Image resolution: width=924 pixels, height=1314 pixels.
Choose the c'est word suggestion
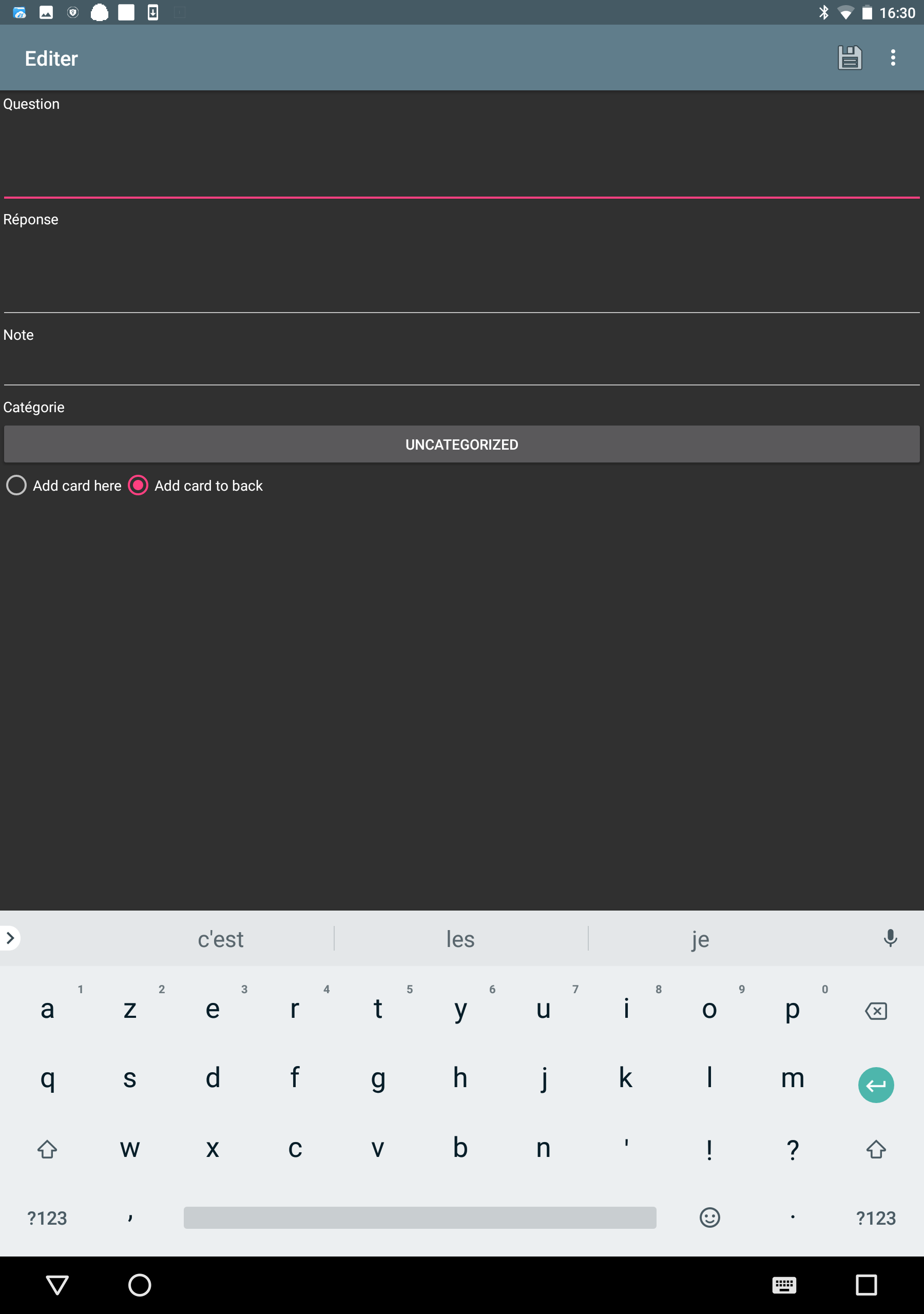[220, 939]
